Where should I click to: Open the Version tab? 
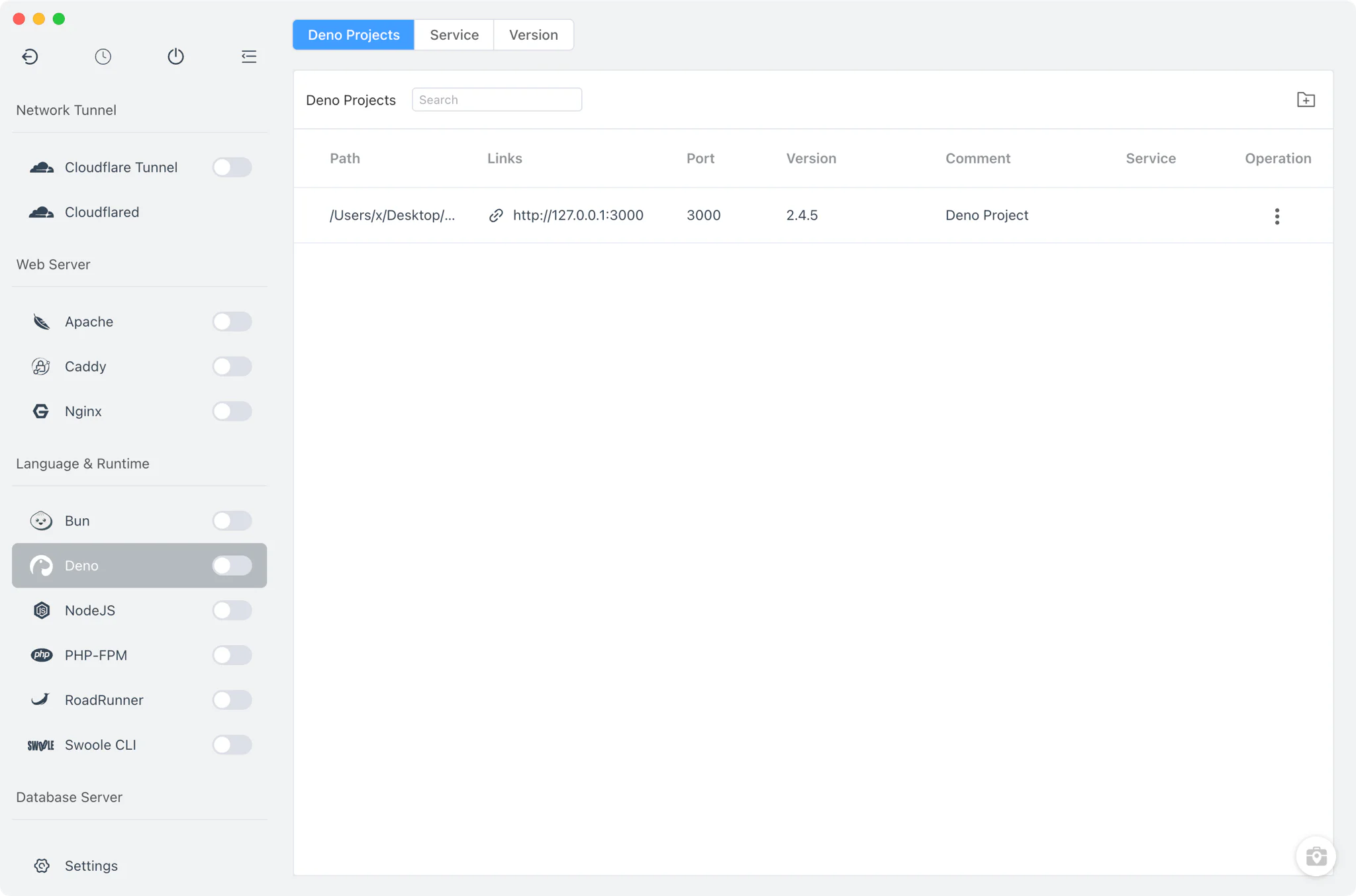click(534, 35)
